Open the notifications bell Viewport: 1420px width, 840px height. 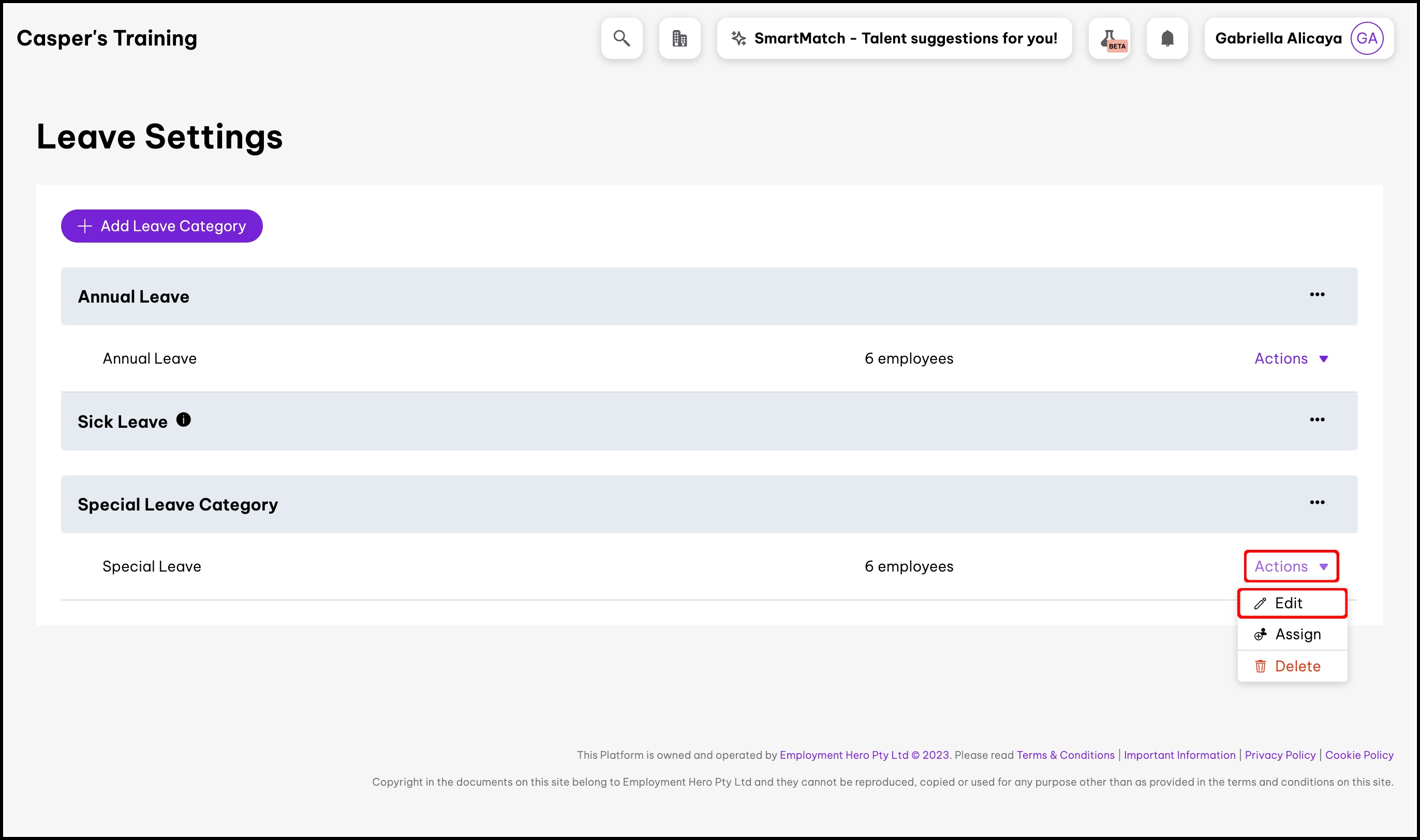(x=1167, y=38)
